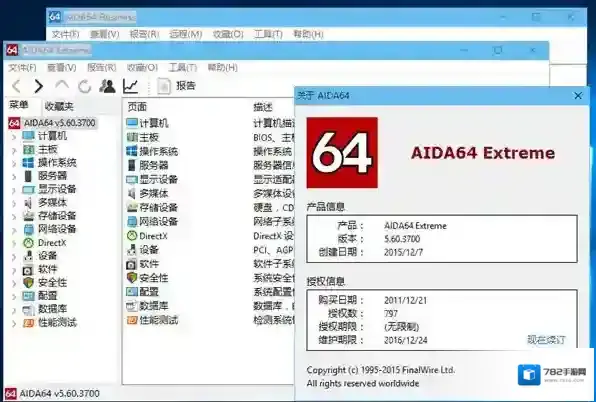The height and width of the screenshot is (402, 596).
Task: Refresh the page with the circular arrow icon
Action: click(84, 86)
